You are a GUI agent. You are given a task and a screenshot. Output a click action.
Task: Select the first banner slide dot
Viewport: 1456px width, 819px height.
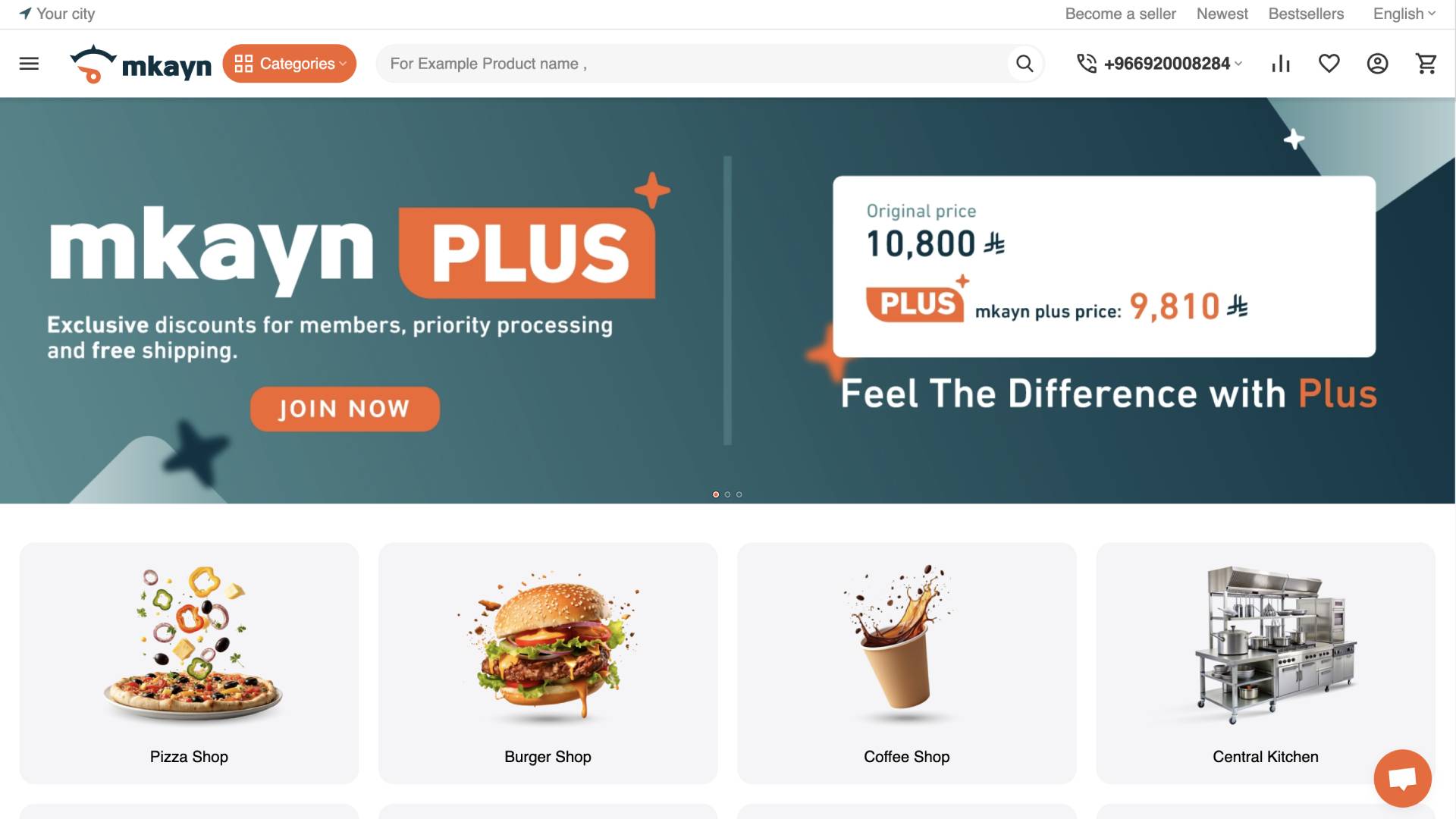[716, 494]
